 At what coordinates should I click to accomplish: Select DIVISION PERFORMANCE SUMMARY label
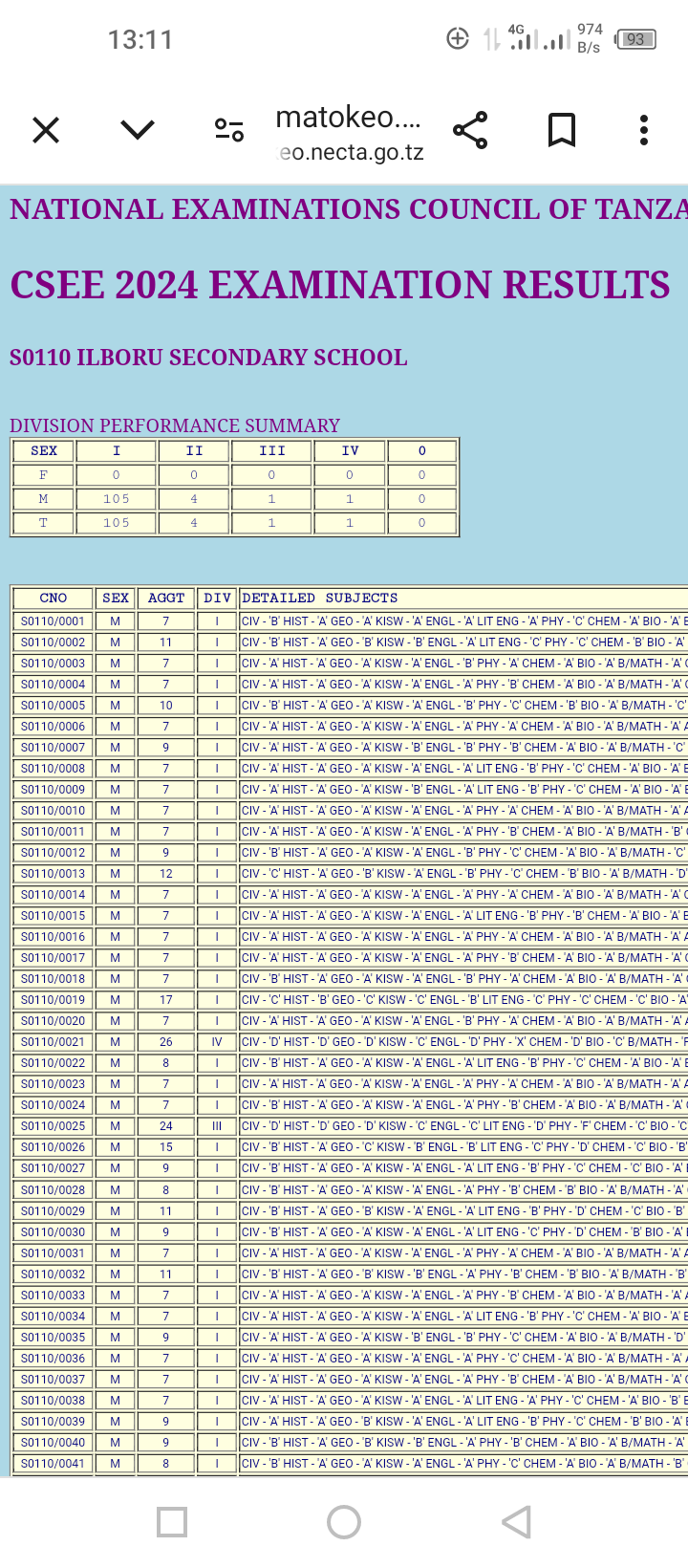point(175,425)
